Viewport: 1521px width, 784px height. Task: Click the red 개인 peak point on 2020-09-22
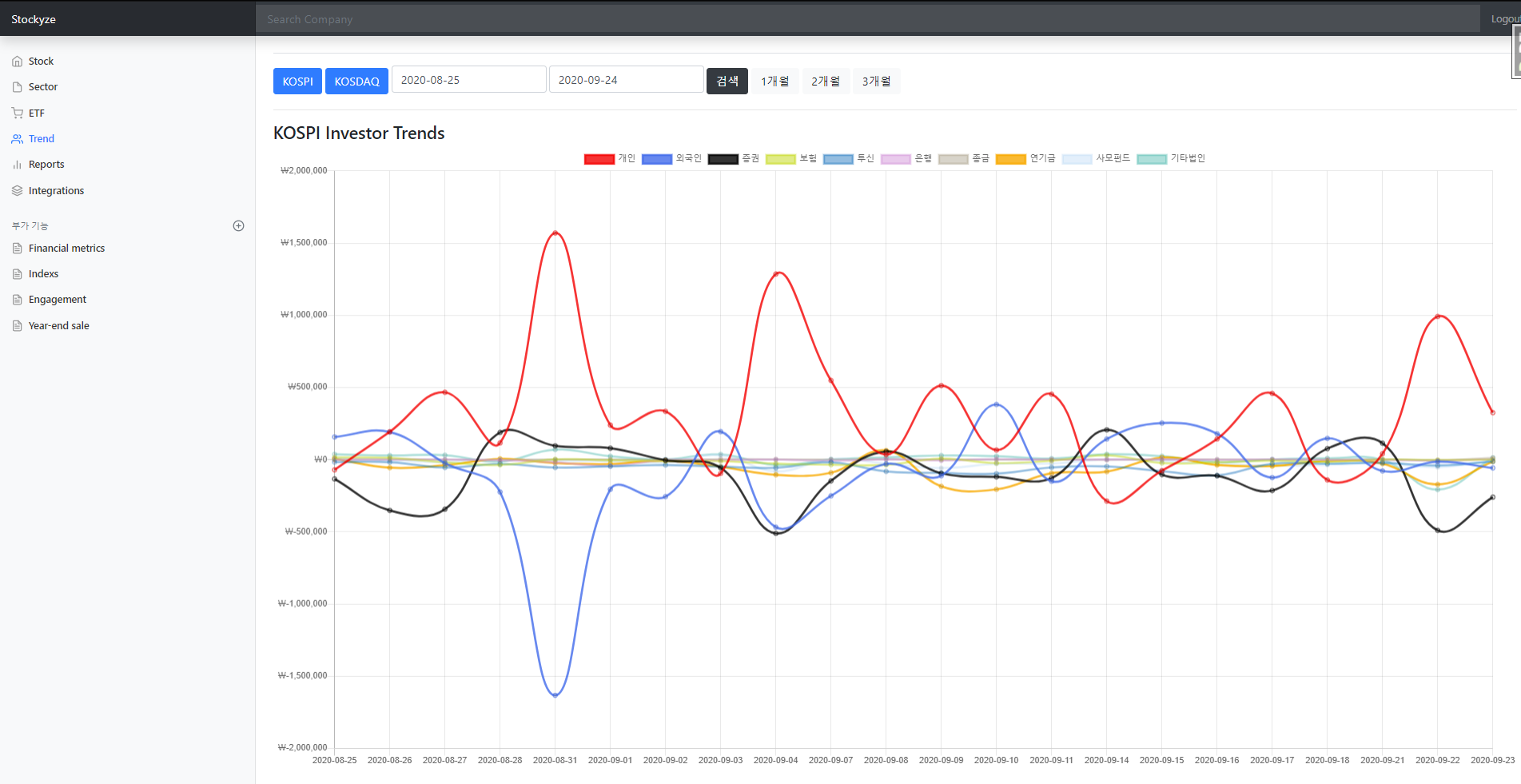tap(1438, 316)
